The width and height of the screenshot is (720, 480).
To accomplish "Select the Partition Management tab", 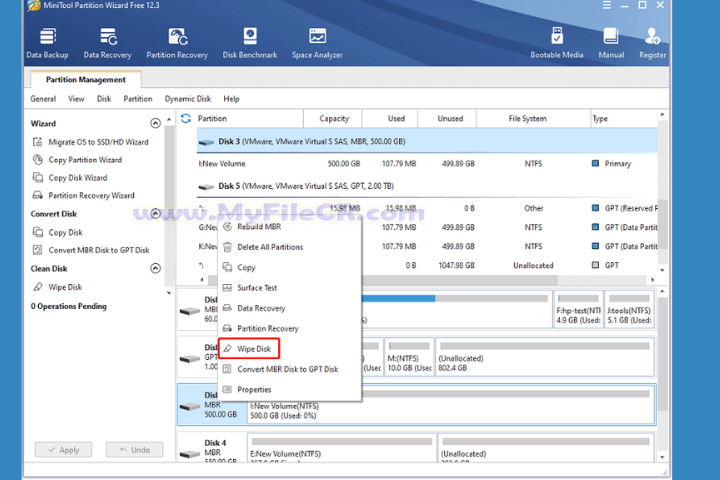I will click(x=86, y=79).
